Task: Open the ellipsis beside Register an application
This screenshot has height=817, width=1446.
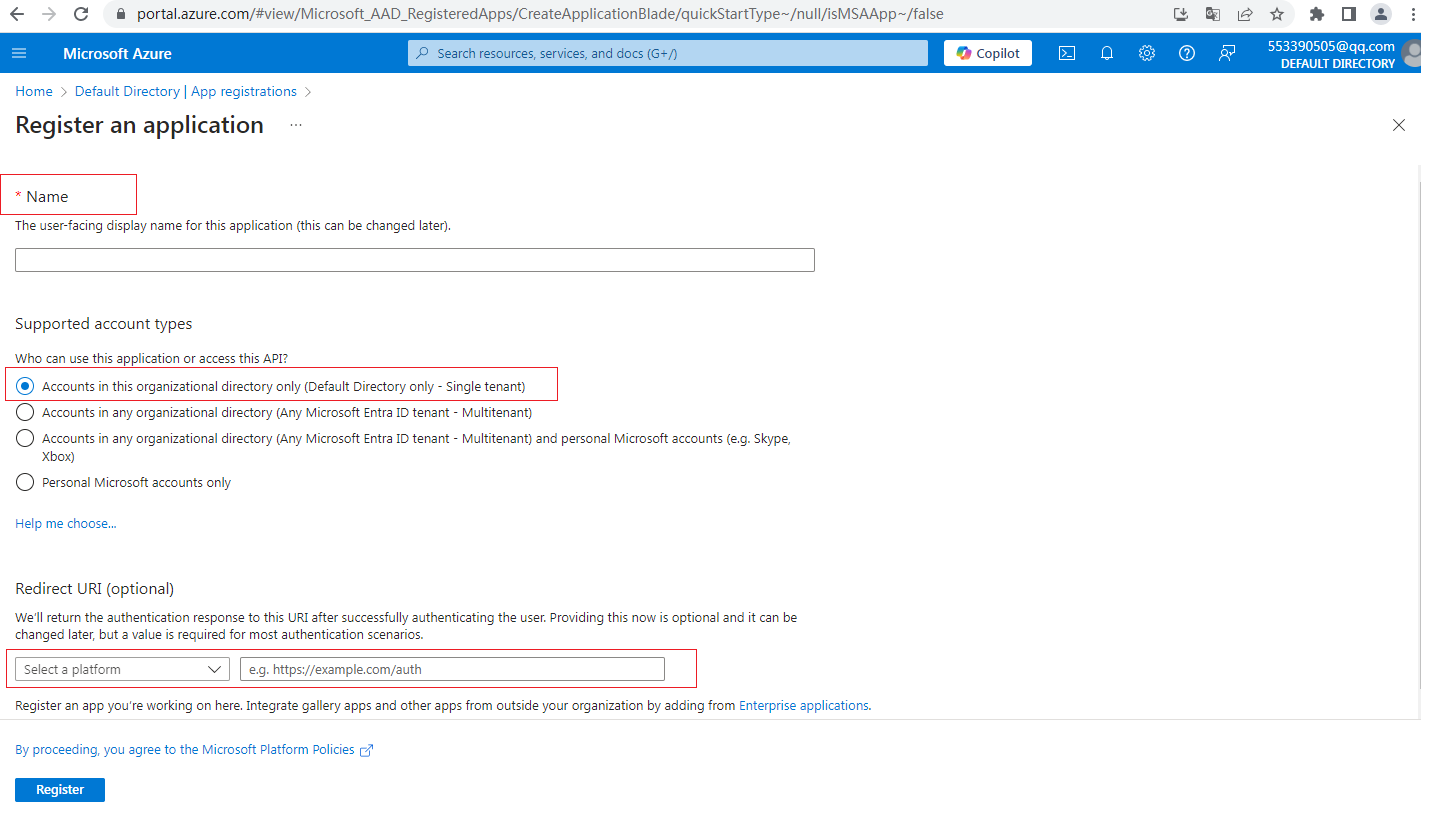Action: click(x=296, y=125)
